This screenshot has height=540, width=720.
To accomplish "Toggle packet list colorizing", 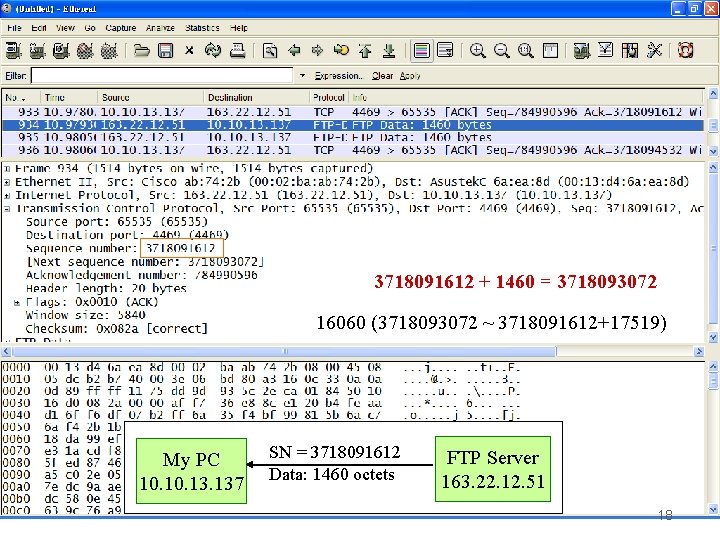I will [x=422, y=50].
